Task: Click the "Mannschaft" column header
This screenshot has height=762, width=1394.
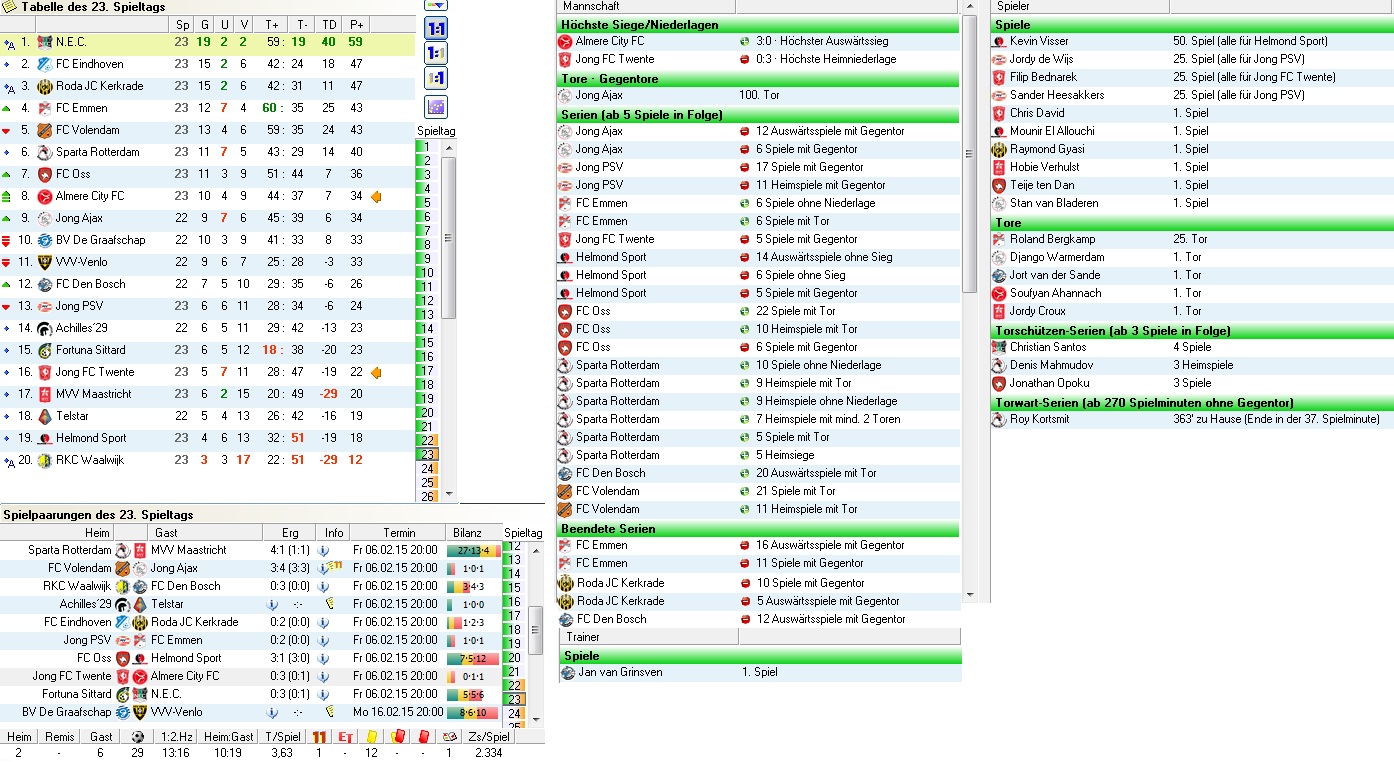Action: pyautogui.click(x=646, y=6)
